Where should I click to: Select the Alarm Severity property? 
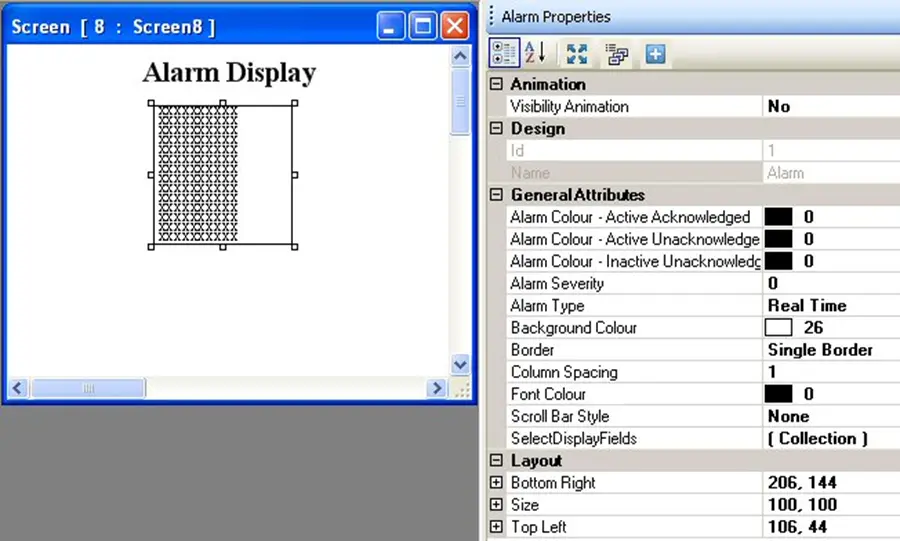tap(557, 283)
